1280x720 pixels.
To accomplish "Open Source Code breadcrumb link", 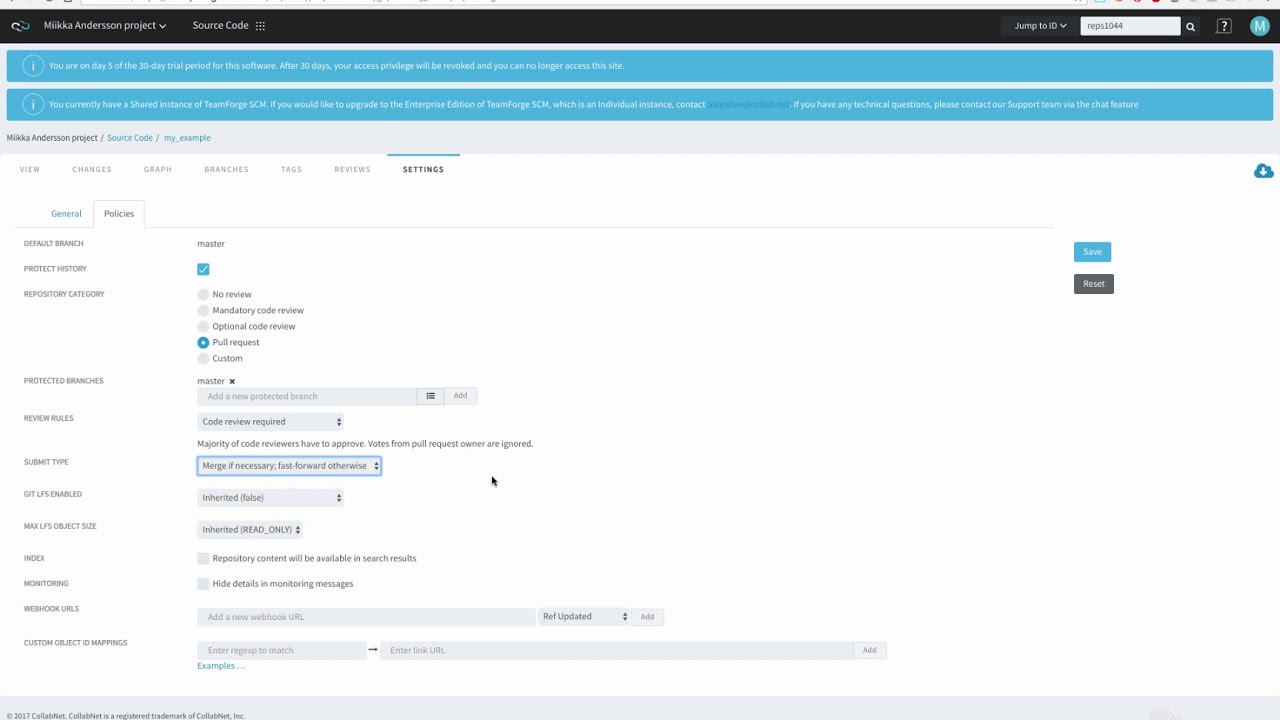I will tap(130, 138).
